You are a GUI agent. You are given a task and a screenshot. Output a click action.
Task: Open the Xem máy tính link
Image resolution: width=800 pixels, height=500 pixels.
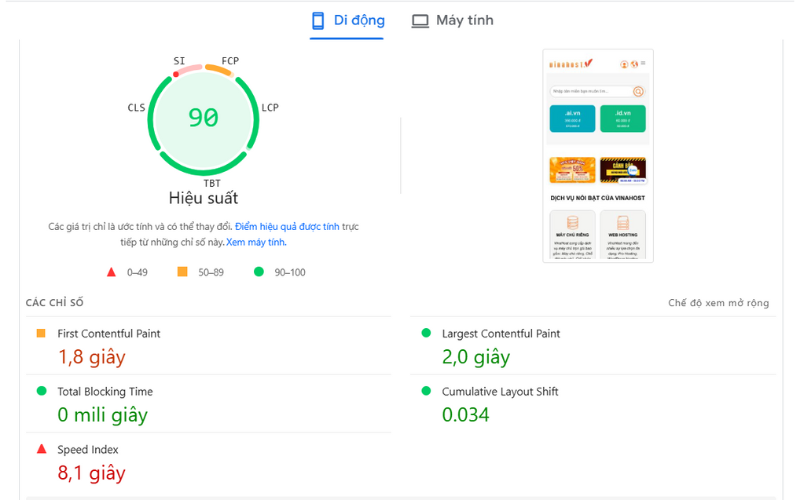[256, 242]
